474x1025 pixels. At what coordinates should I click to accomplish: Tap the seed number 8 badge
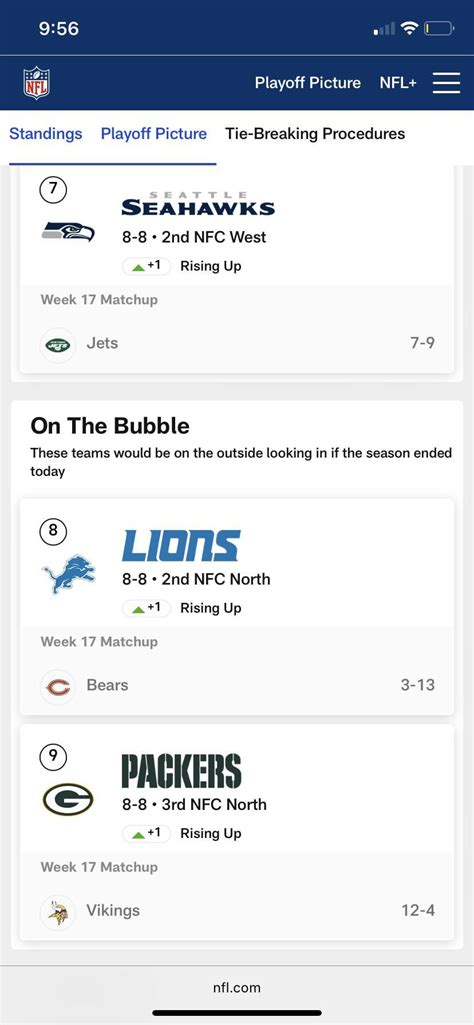pyautogui.click(x=54, y=531)
